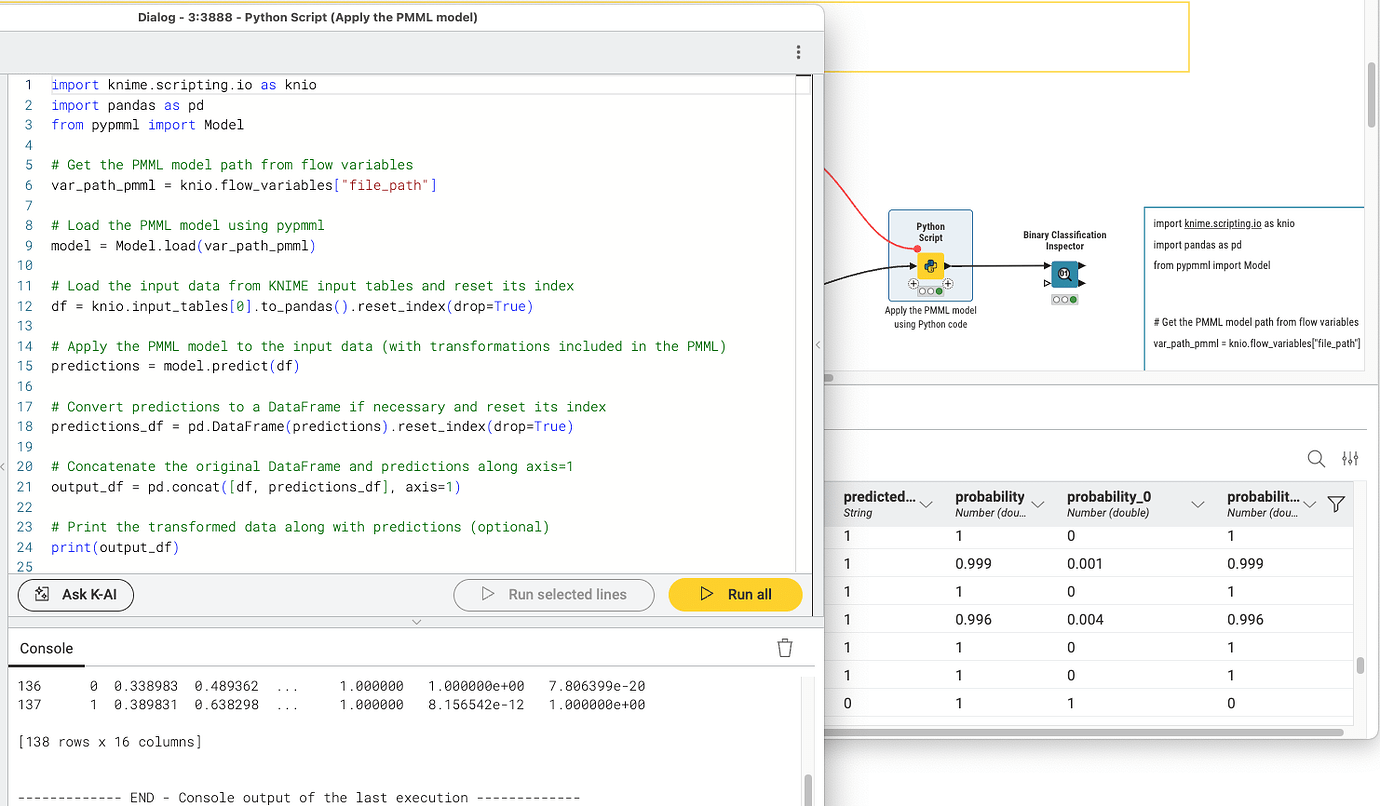
Task: Click the Ask K-AI sparkle icon
Action: (42, 594)
